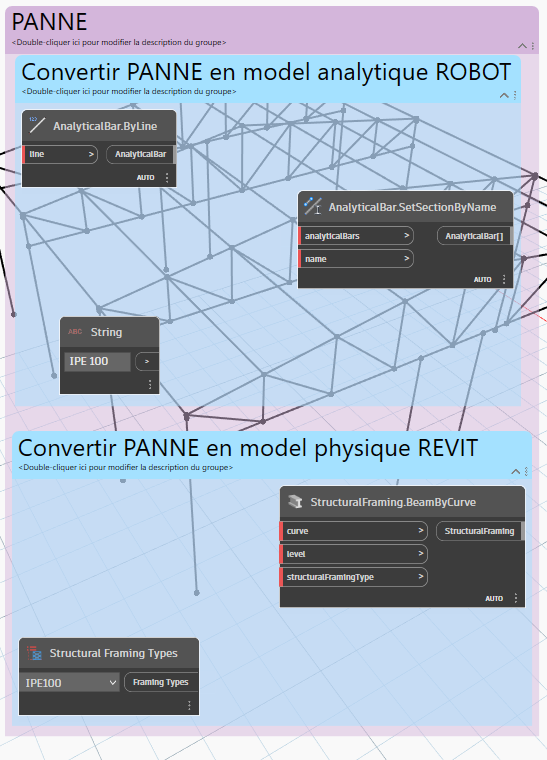Toggle AUTO lacing on SetSectionByName node
This screenshot has width=547, height=760.
click(x=483, y=280)
